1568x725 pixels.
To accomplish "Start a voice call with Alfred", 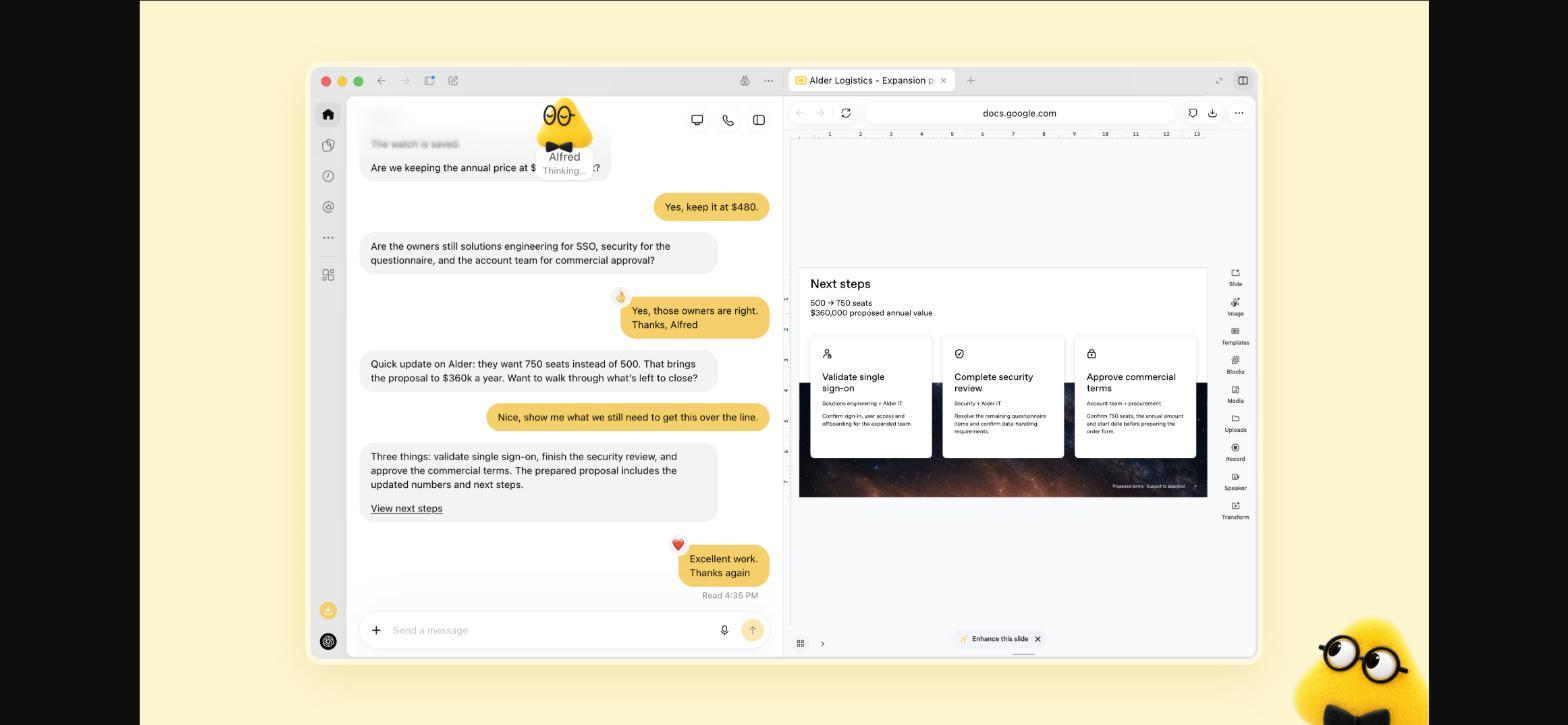I will [728, 120].
